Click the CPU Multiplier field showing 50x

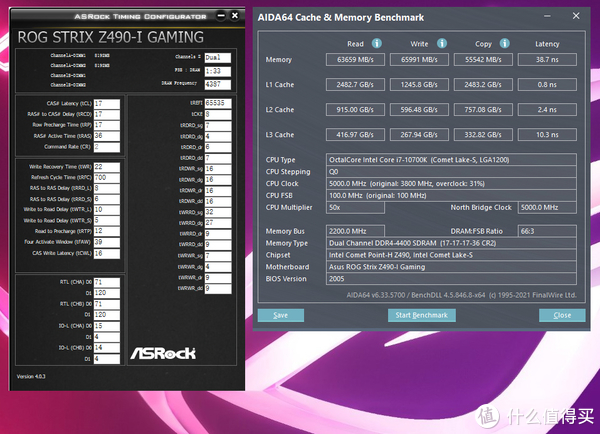[x=355, y=207]
